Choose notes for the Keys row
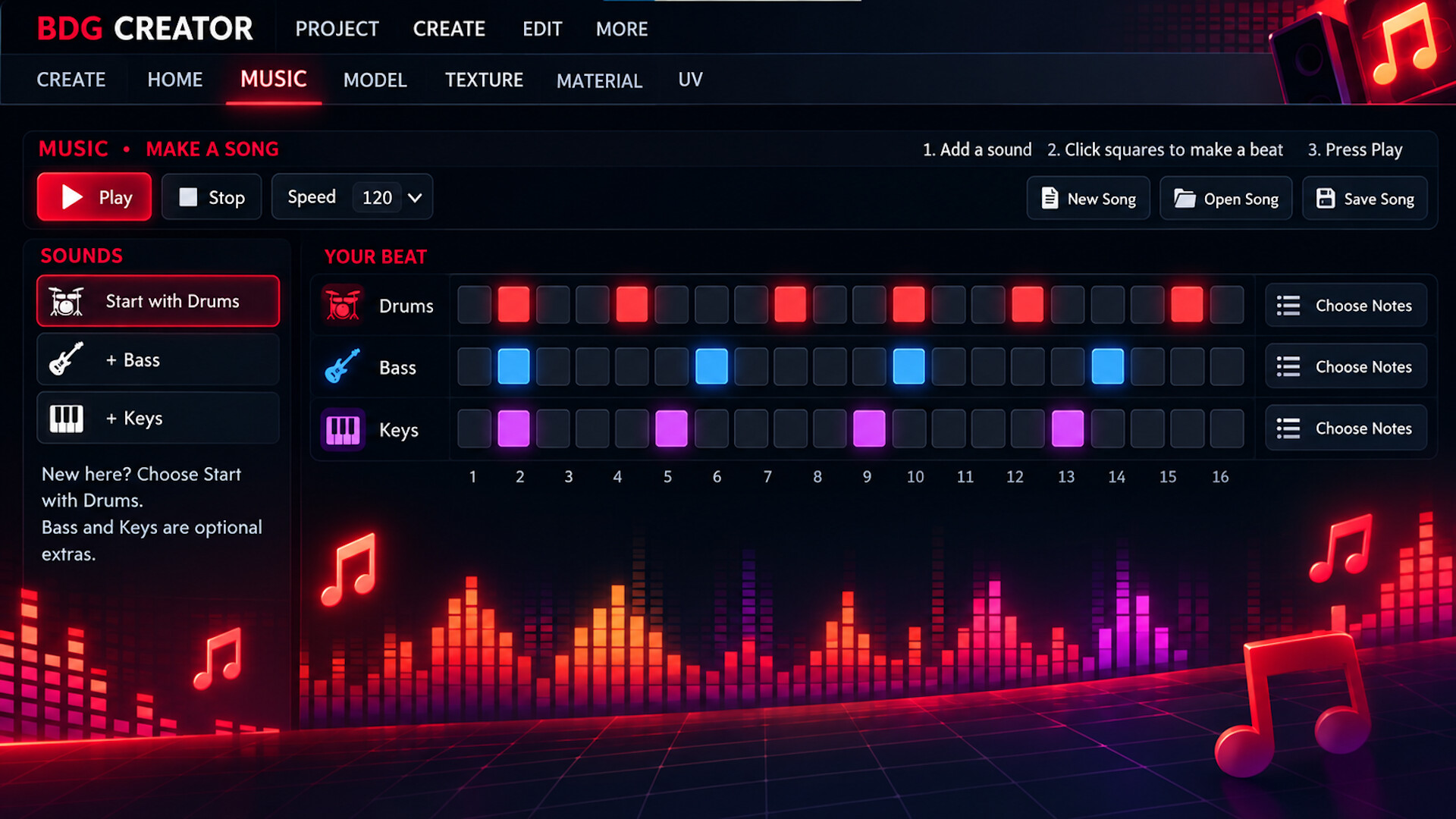The image size is (1456, 819). (x=1346, y=428)
